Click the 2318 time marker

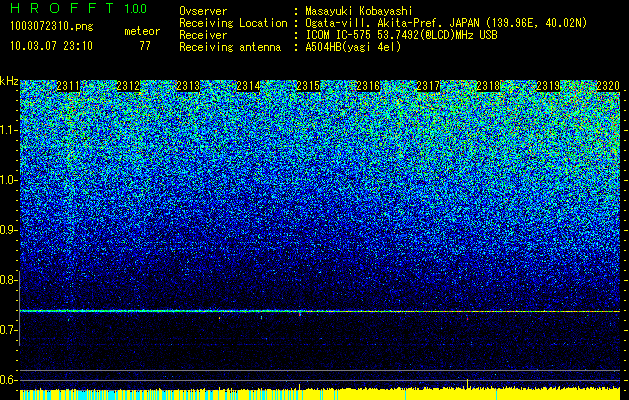coord(488,86)
